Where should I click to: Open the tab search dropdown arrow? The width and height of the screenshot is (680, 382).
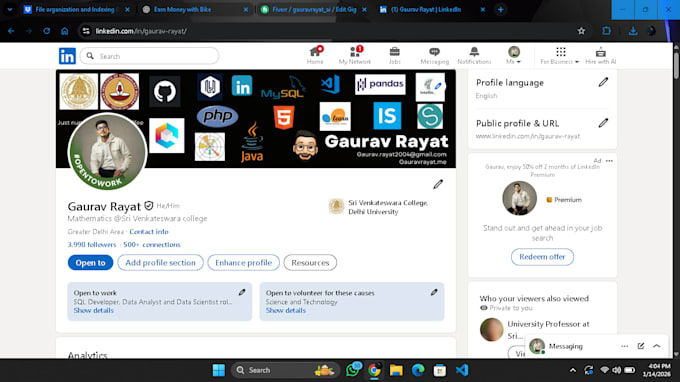(x=10, y=10)
